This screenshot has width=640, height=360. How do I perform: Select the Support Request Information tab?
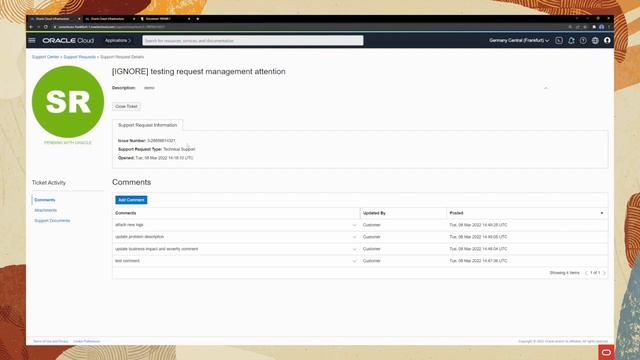coord(147,125)
